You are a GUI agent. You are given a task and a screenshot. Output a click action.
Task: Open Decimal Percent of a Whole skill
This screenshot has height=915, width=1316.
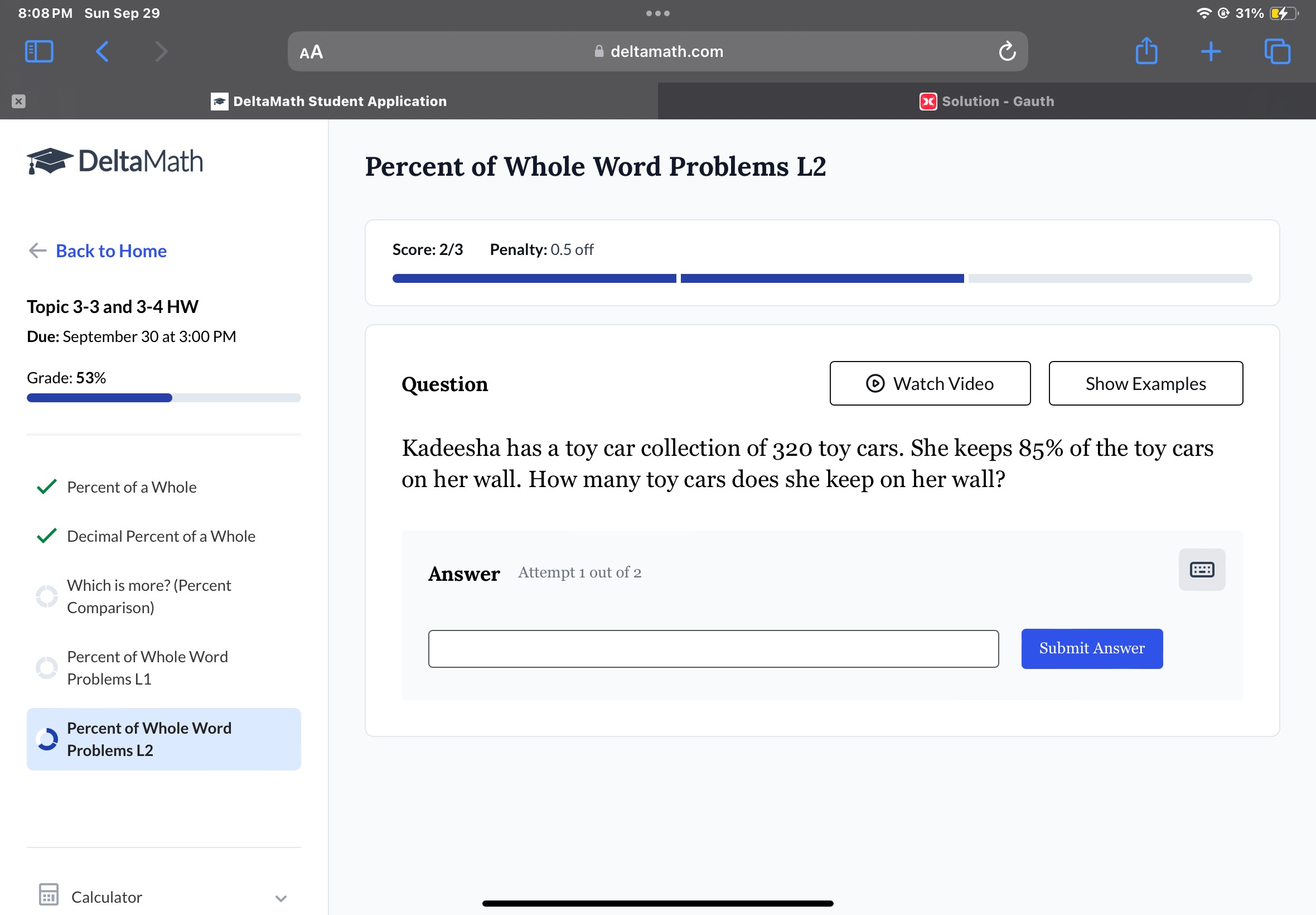(x=161, y=536)
